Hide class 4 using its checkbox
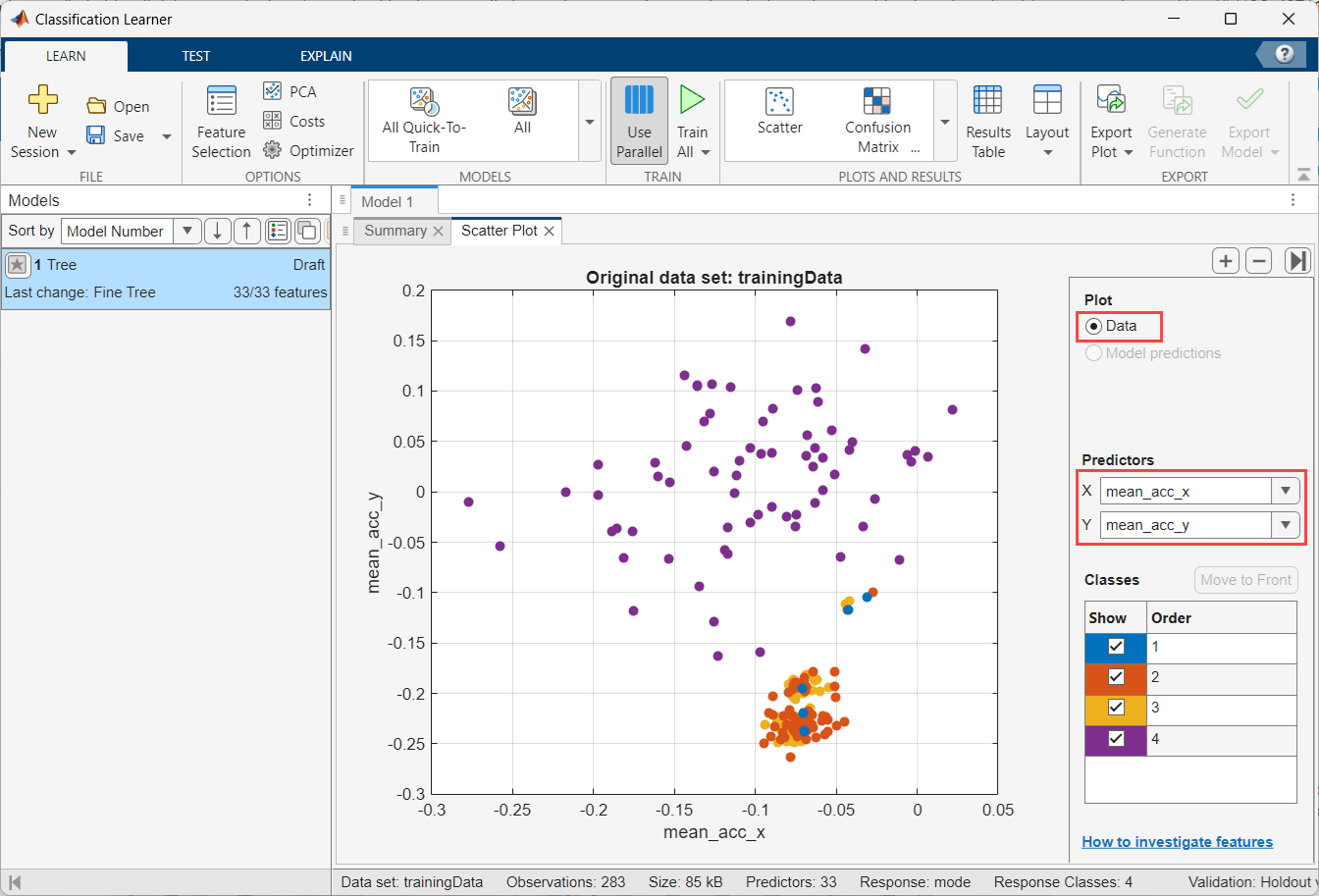 click(1116, 739)
